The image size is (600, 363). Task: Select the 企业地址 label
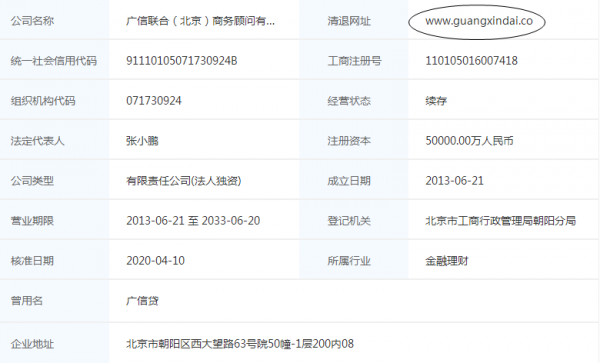[x=32, y=344]
